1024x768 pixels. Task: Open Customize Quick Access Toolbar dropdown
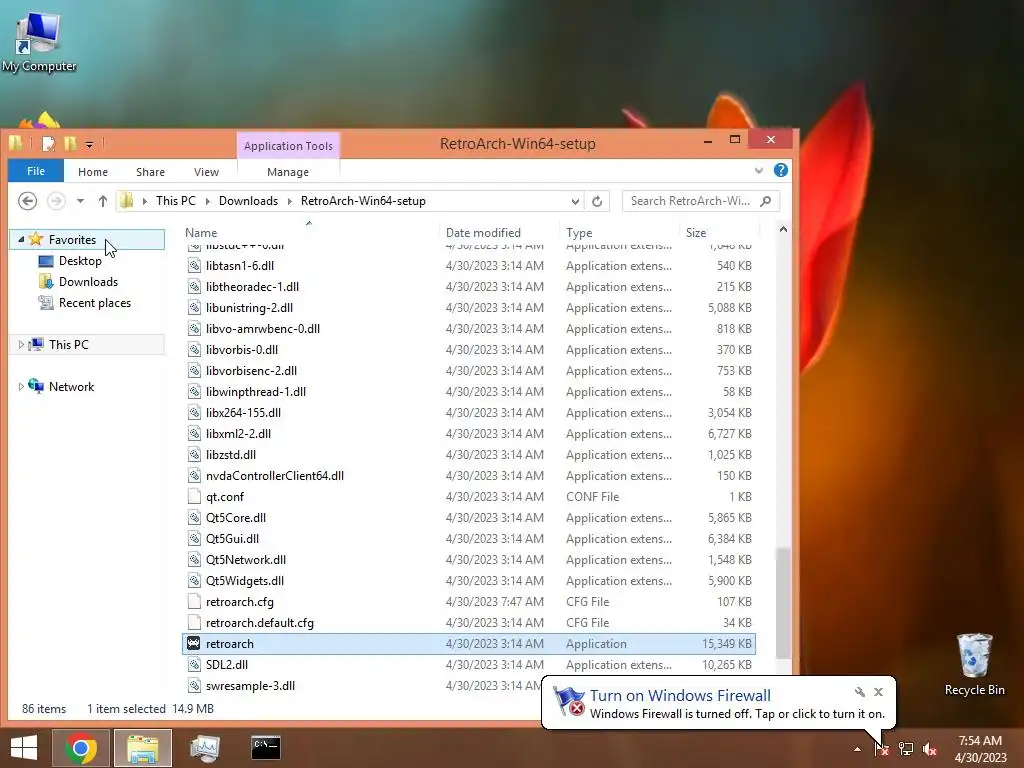(89, 144)
